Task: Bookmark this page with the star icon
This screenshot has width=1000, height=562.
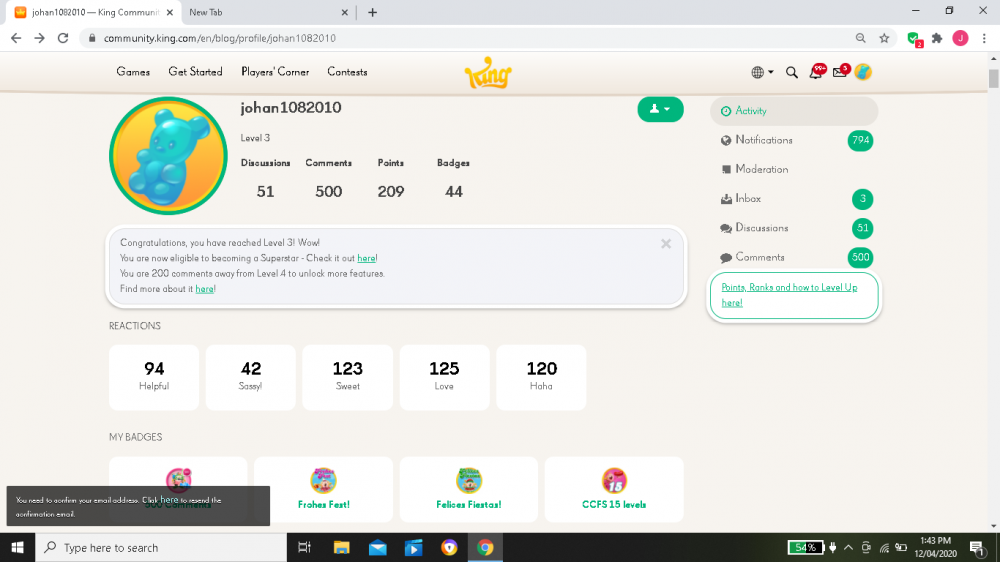Action: point(884,38)
